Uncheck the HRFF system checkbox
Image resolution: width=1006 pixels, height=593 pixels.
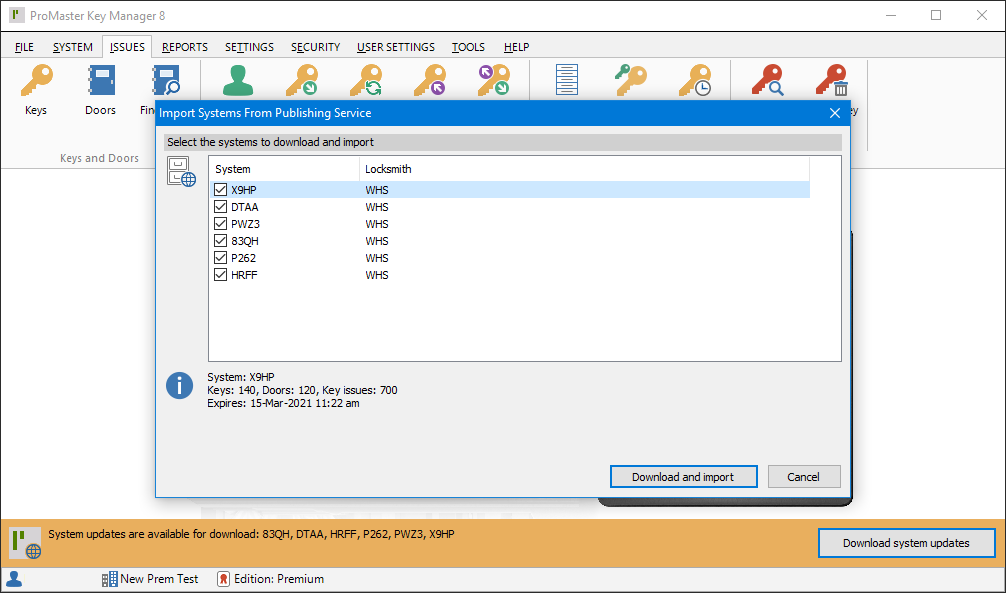[x=221, y=275]
